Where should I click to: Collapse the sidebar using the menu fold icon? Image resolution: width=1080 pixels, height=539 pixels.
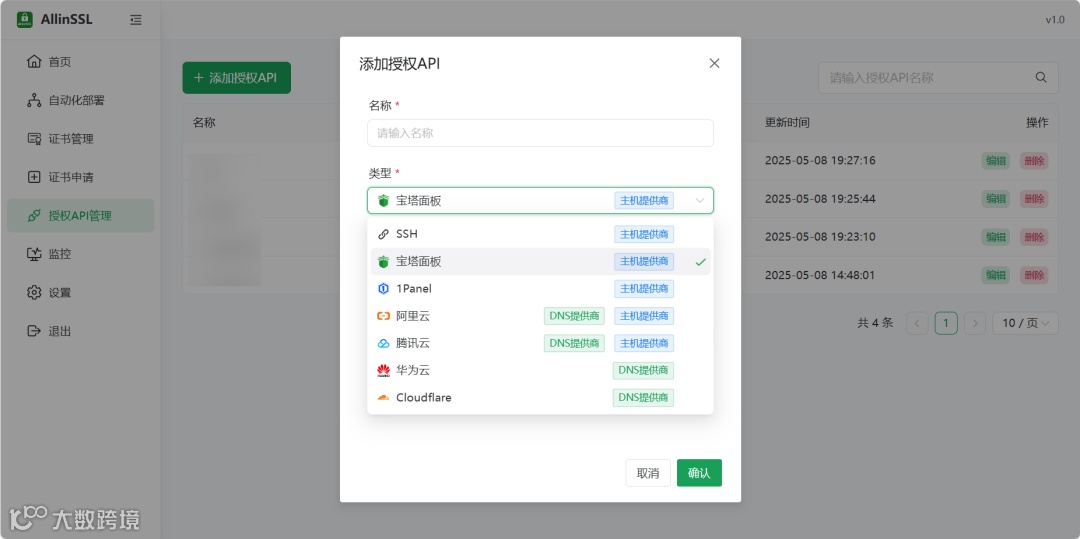pyautogui.click(x=136, y=20)
